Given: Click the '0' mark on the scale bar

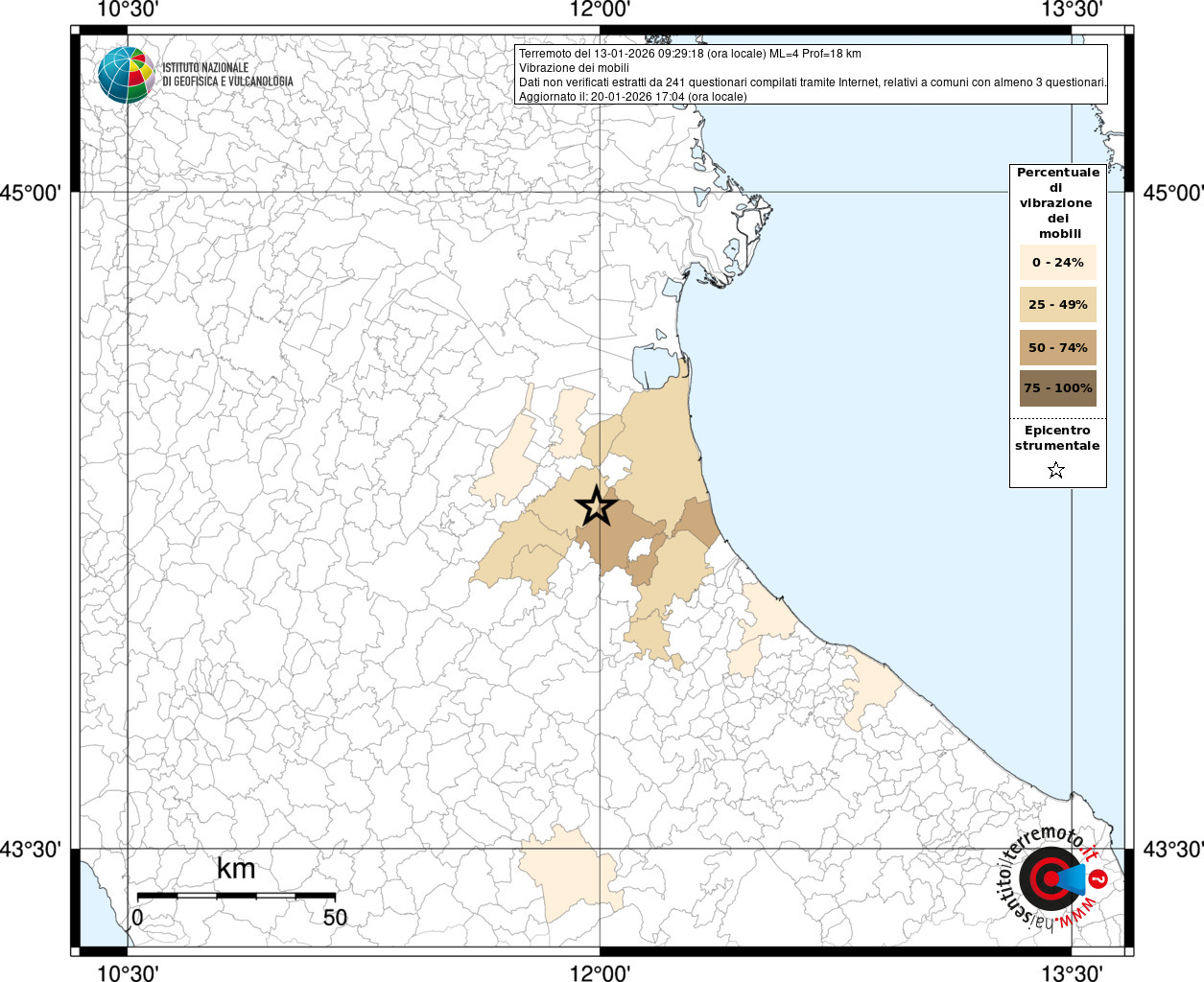Looking at the screenshot, I should coord(137,918).
